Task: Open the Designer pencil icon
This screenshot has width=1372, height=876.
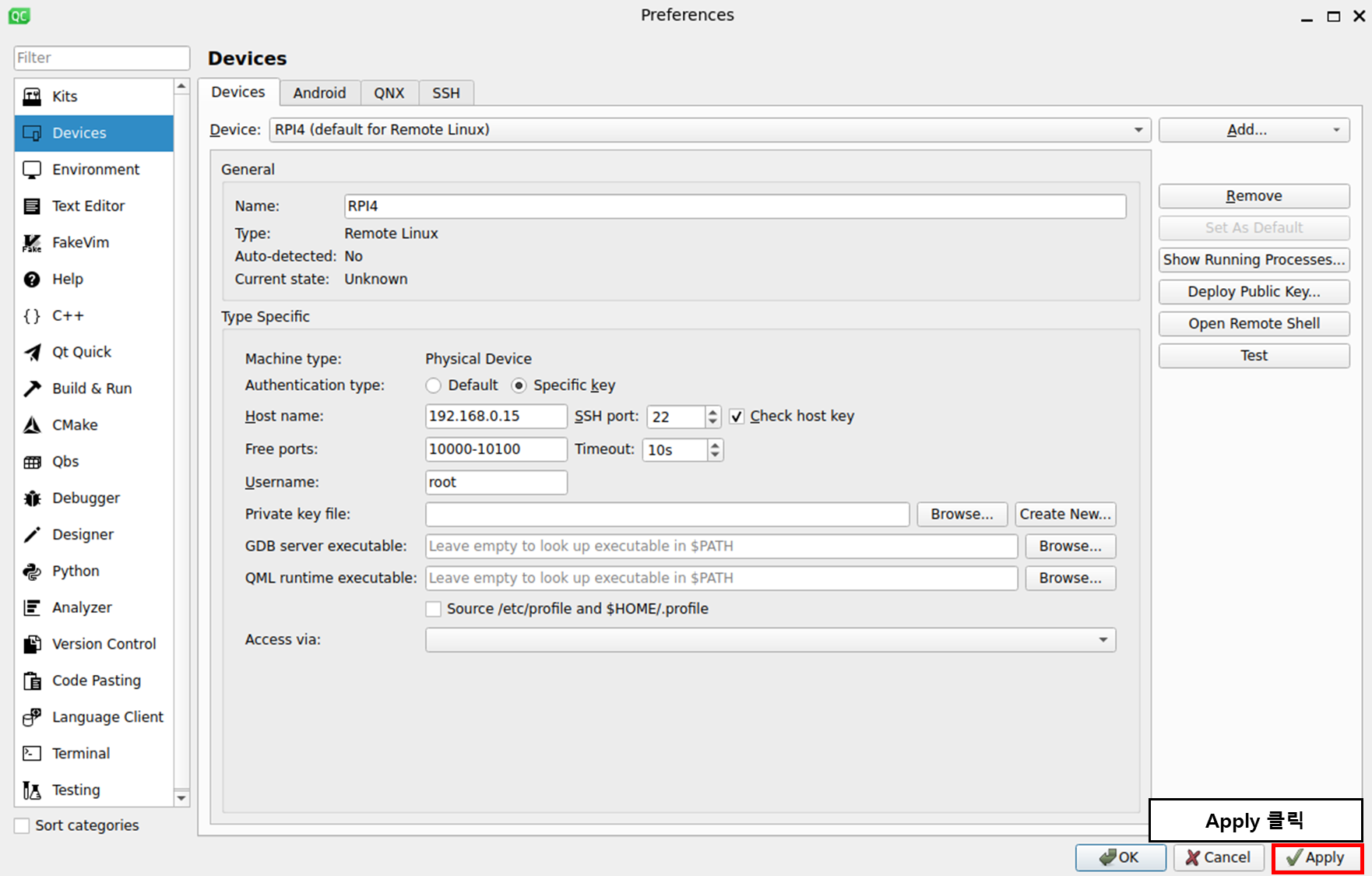Action: (32, 535)
